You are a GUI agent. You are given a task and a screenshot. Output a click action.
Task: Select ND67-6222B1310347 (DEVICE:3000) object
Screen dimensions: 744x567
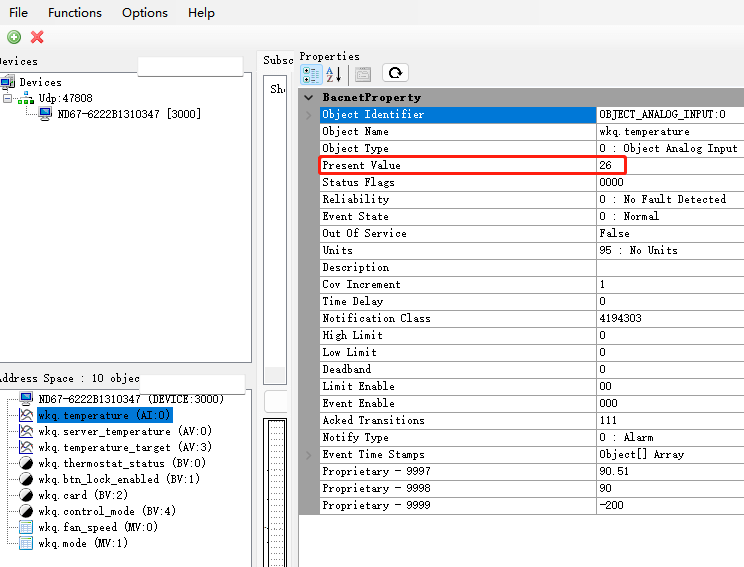click(131, 399)
